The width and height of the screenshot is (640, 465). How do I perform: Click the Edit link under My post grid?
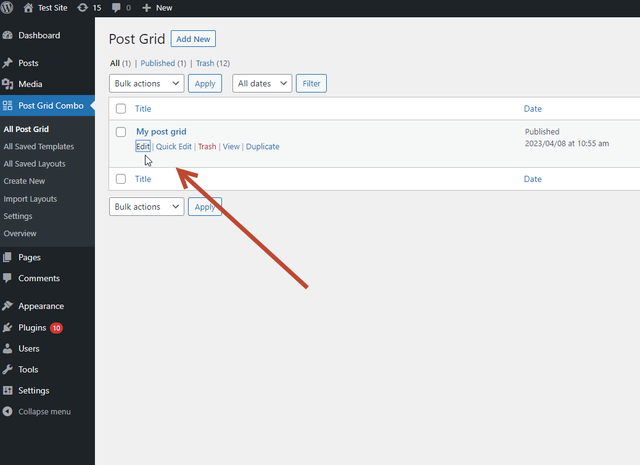point(143,146)
